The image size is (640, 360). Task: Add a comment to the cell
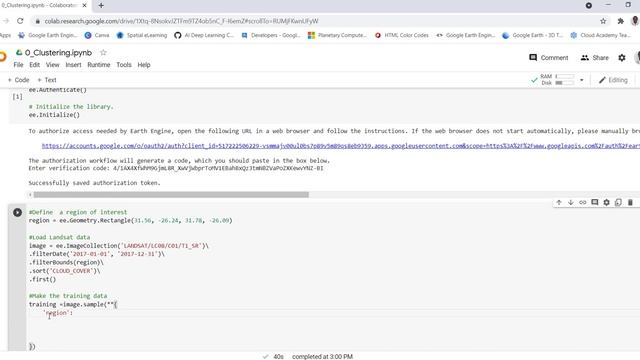point(594,202)
